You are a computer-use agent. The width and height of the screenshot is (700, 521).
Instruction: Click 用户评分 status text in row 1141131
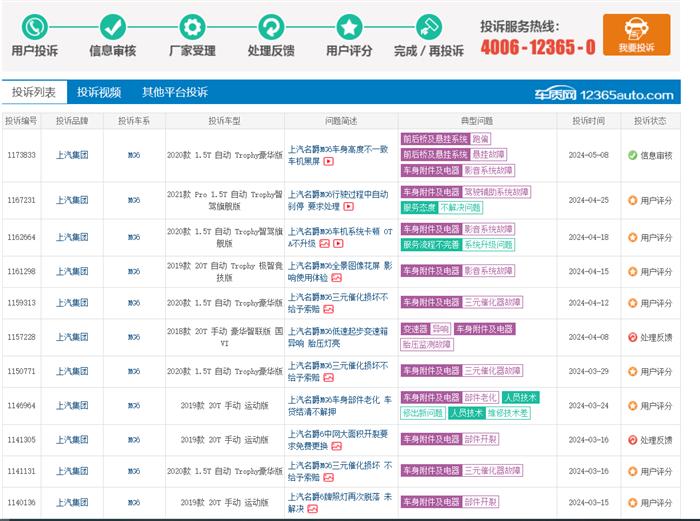tap(656, 471)
